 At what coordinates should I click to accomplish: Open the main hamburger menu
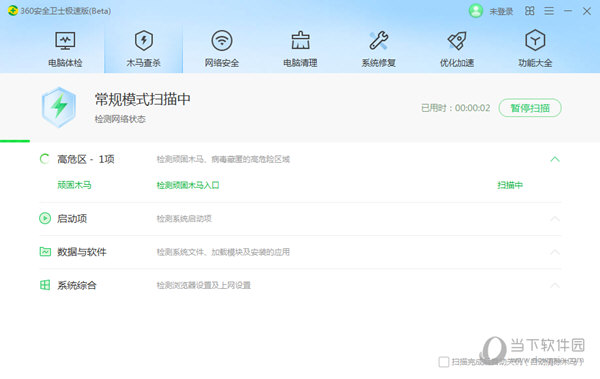[549, 11]
